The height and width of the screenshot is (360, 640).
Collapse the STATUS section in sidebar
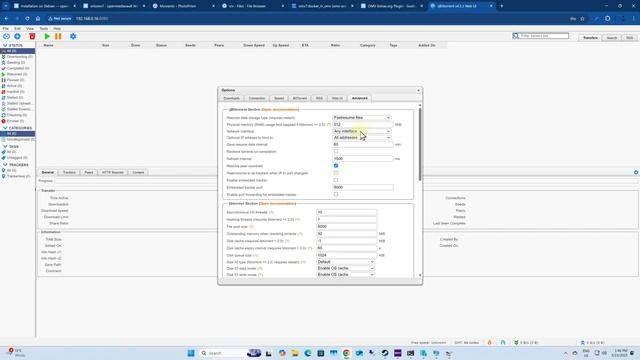5,45
